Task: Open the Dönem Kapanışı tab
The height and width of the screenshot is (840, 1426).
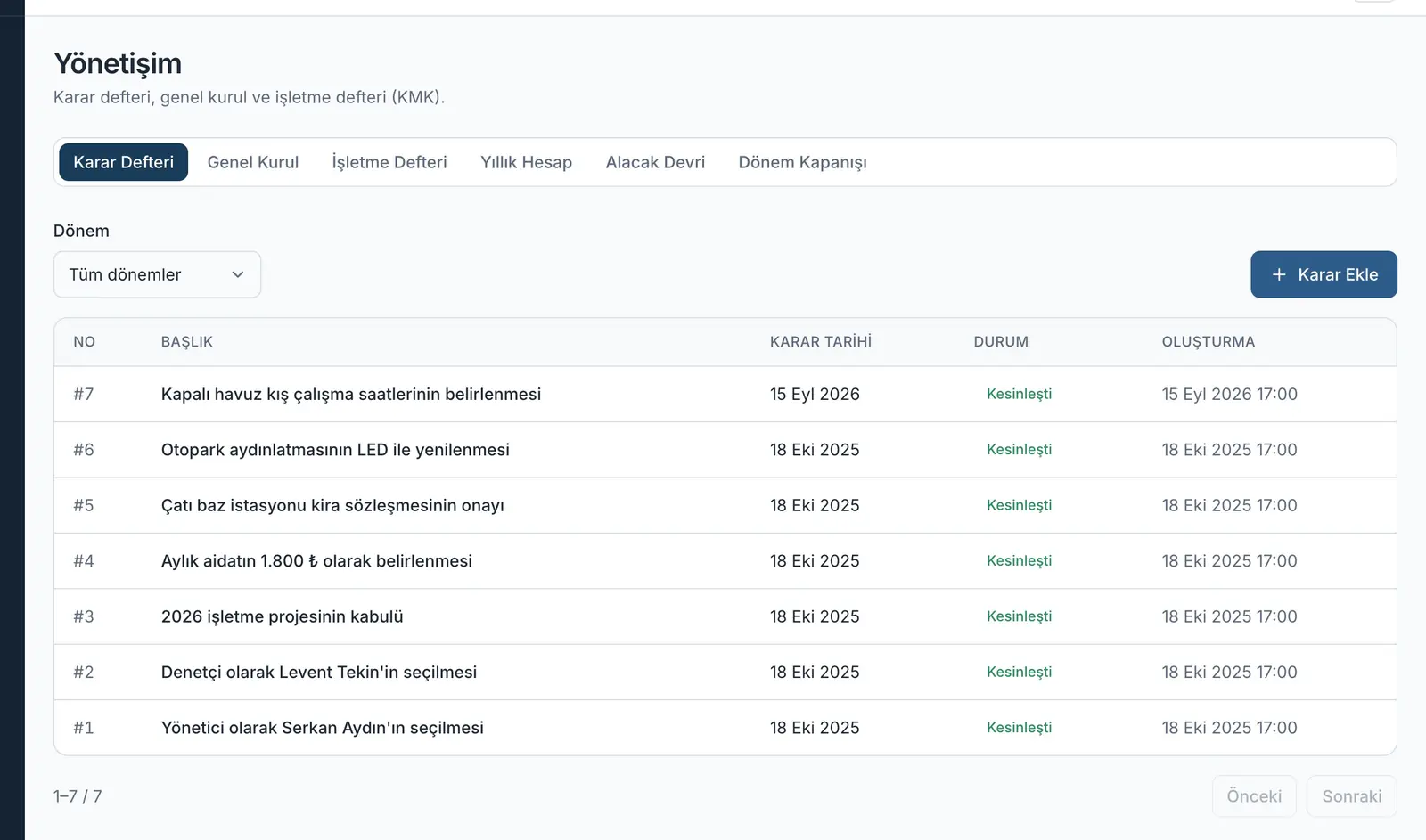Action: point(802,162)
